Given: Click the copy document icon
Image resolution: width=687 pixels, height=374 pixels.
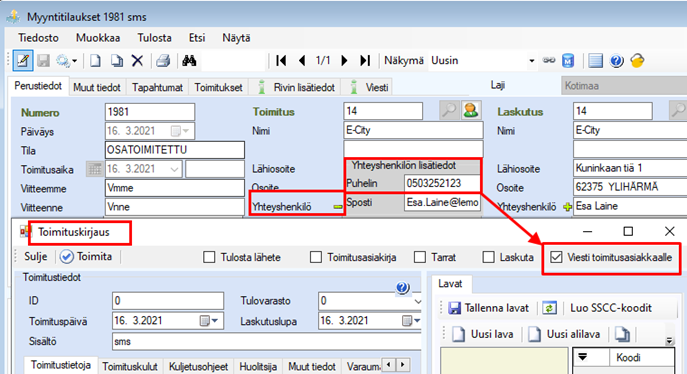Looking at the screenshot, I should [117, 60].
